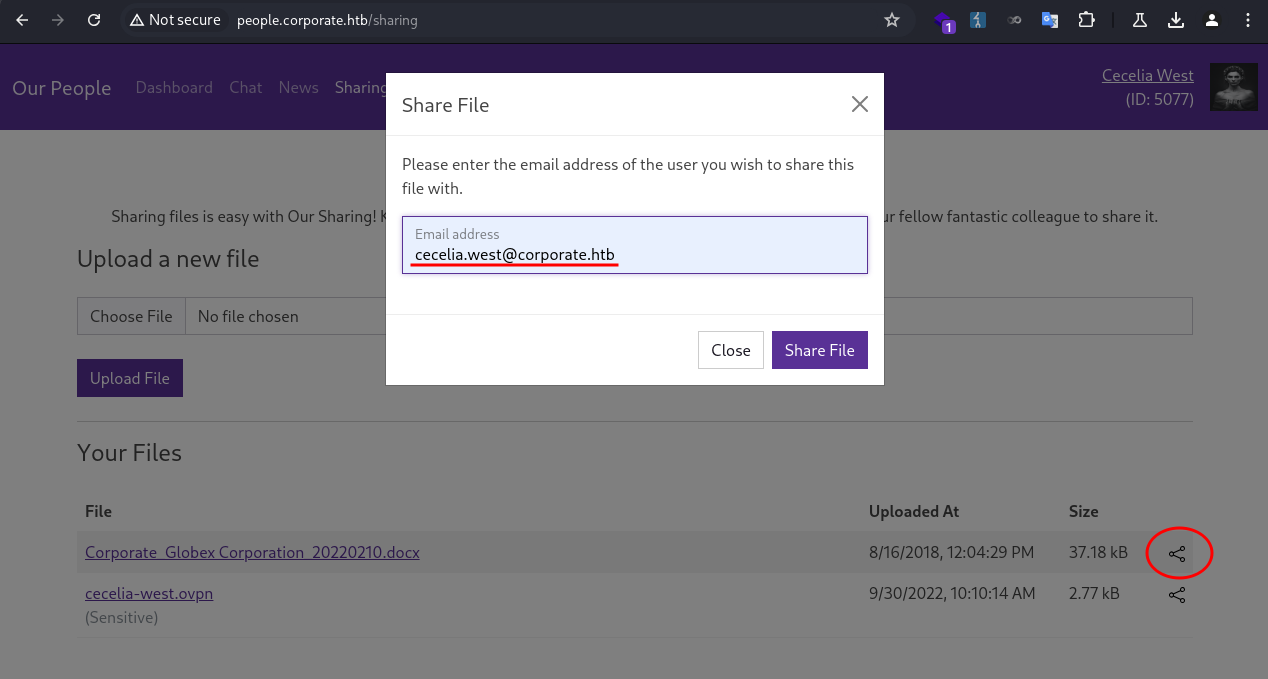Click the Close button in dialog
This screenshot has width=1268, height=679.
pyautogui.click(x=730, y=350)
